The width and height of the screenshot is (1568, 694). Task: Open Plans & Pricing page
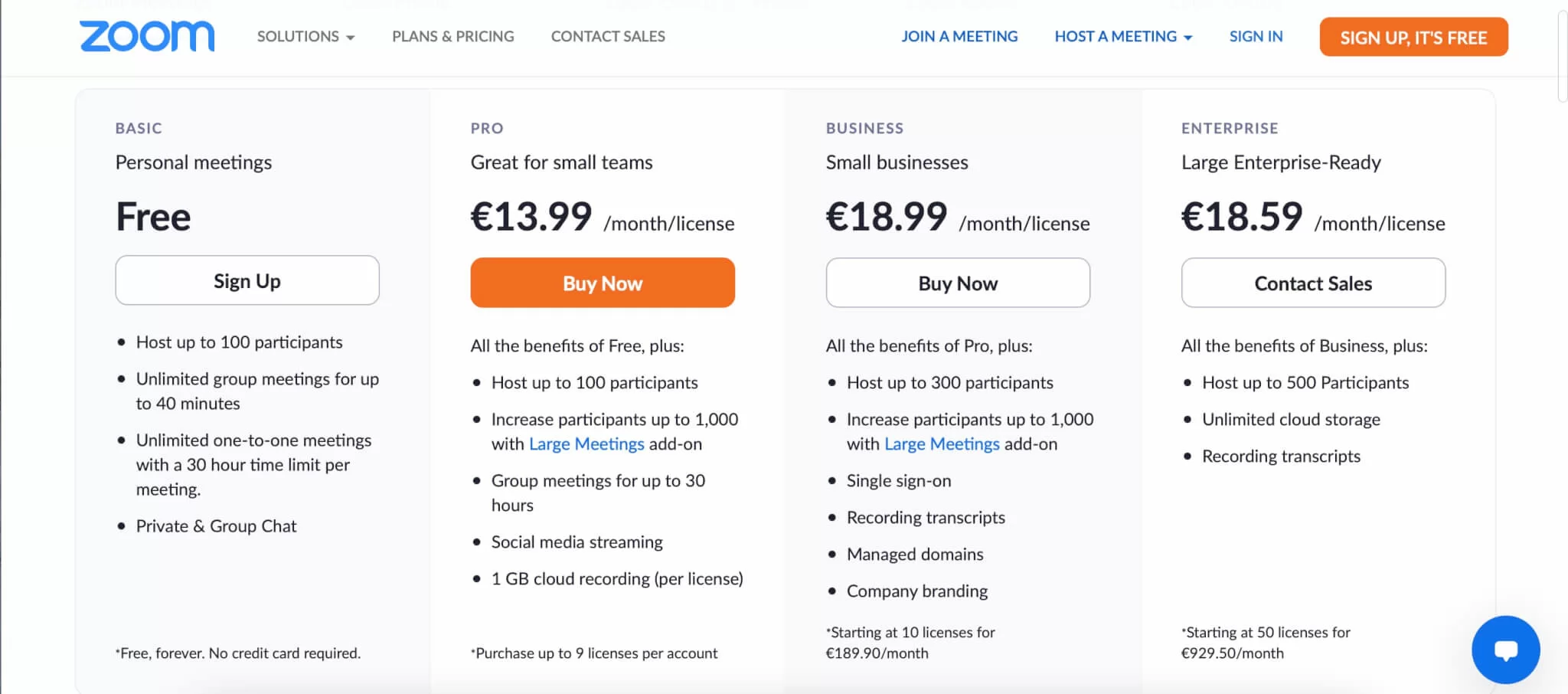click(452, 36)
